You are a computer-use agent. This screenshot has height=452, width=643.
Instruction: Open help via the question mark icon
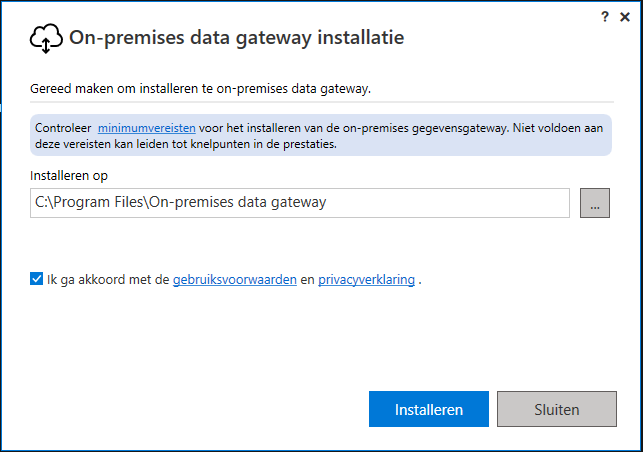point(605,17)
